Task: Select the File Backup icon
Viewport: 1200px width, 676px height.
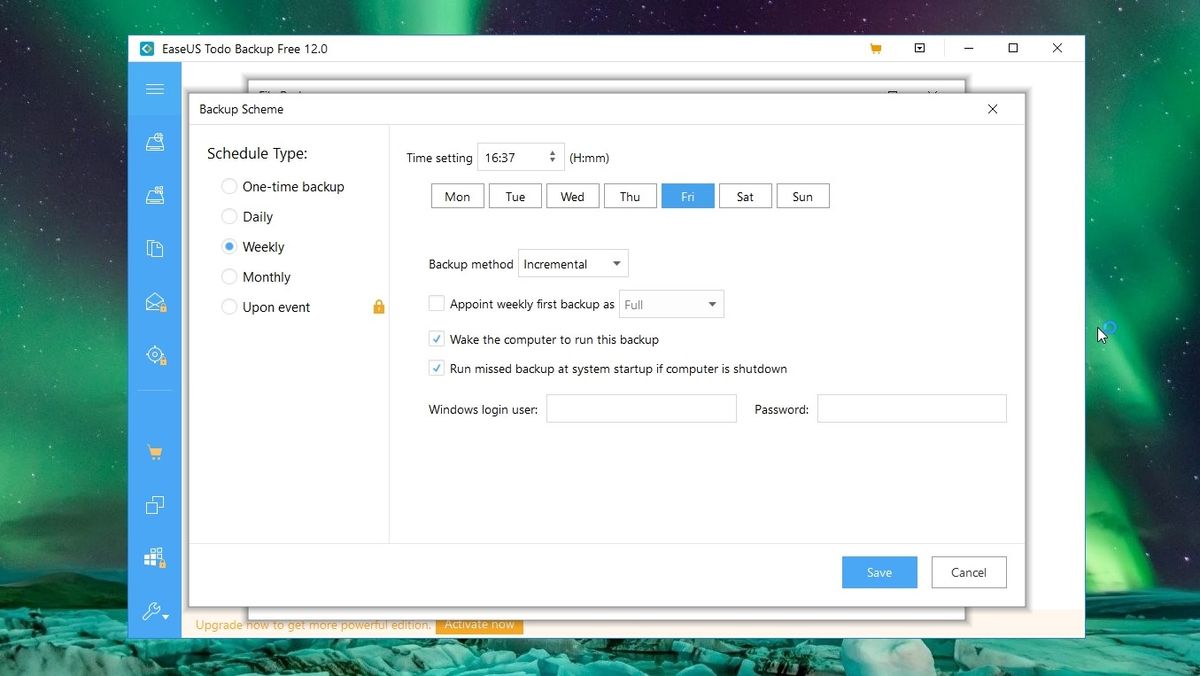Action: [155, 248]
